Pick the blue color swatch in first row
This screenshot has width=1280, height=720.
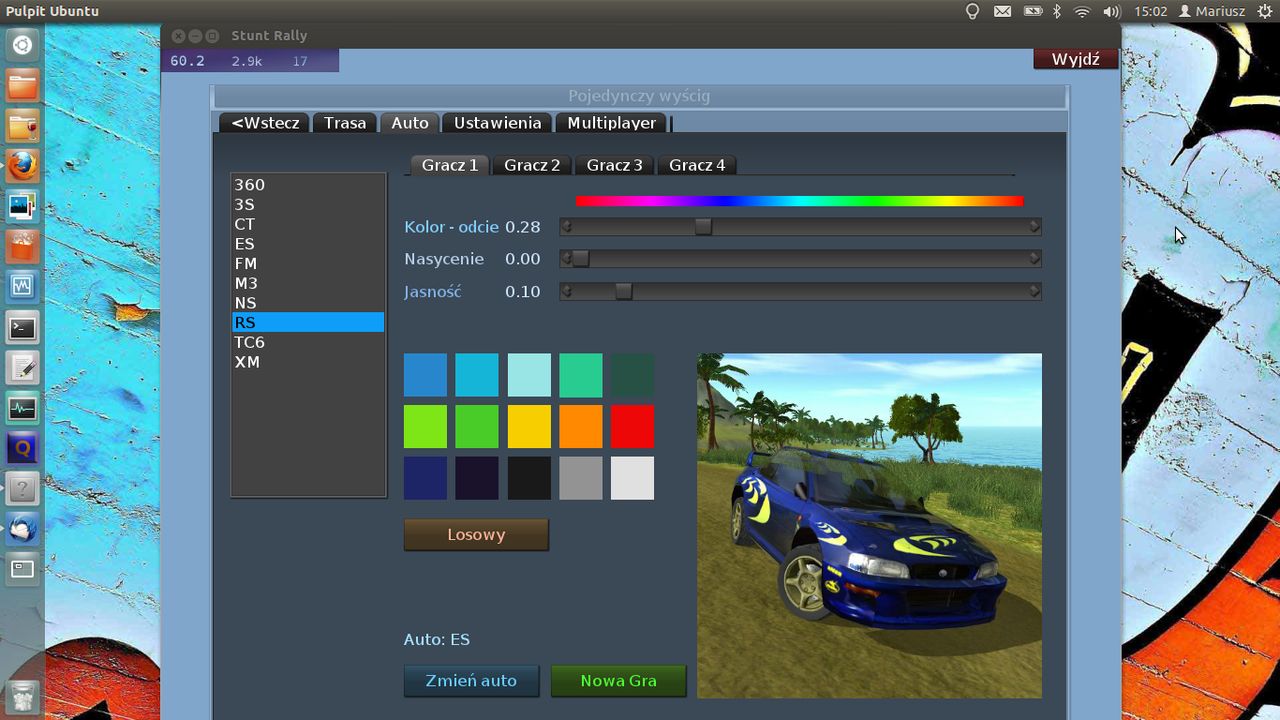coord(425,375)
